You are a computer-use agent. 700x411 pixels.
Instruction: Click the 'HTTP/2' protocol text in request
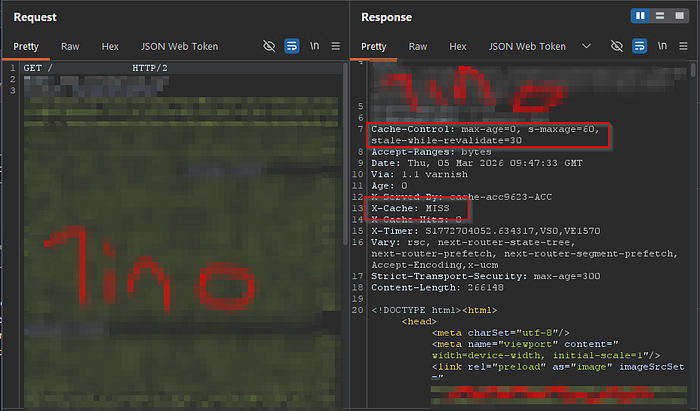(x=150, y=68)
